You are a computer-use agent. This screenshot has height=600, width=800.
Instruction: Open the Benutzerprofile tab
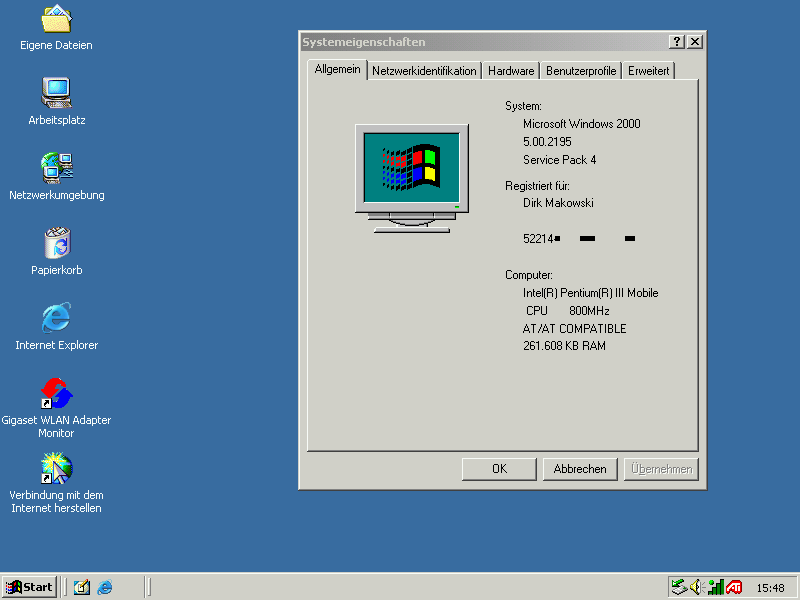pos(581,71)
